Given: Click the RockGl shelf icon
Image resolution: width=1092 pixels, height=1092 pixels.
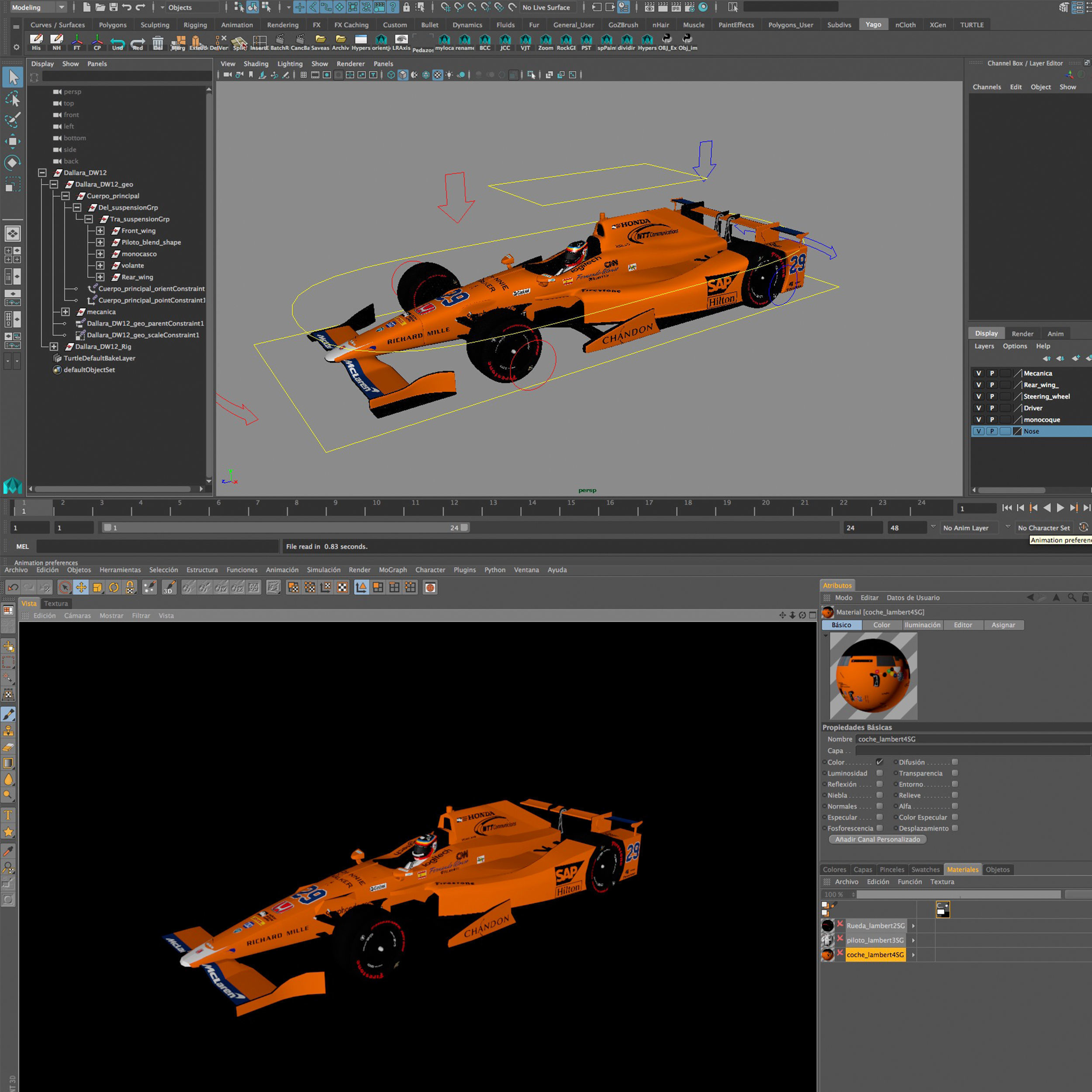Looking at the screenshot, I should (x=566, y=42).
